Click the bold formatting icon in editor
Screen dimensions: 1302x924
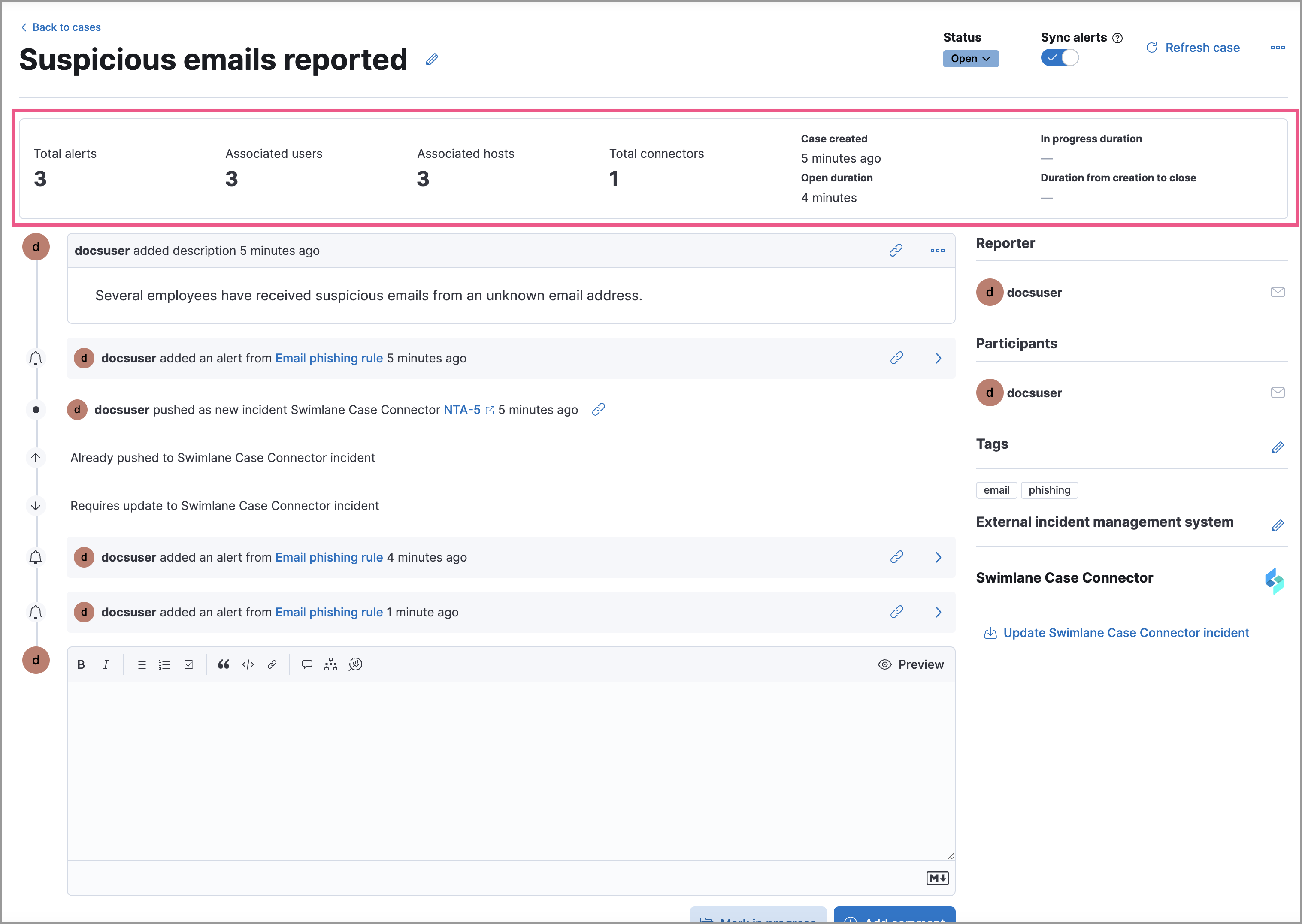(x=82, y=664)
